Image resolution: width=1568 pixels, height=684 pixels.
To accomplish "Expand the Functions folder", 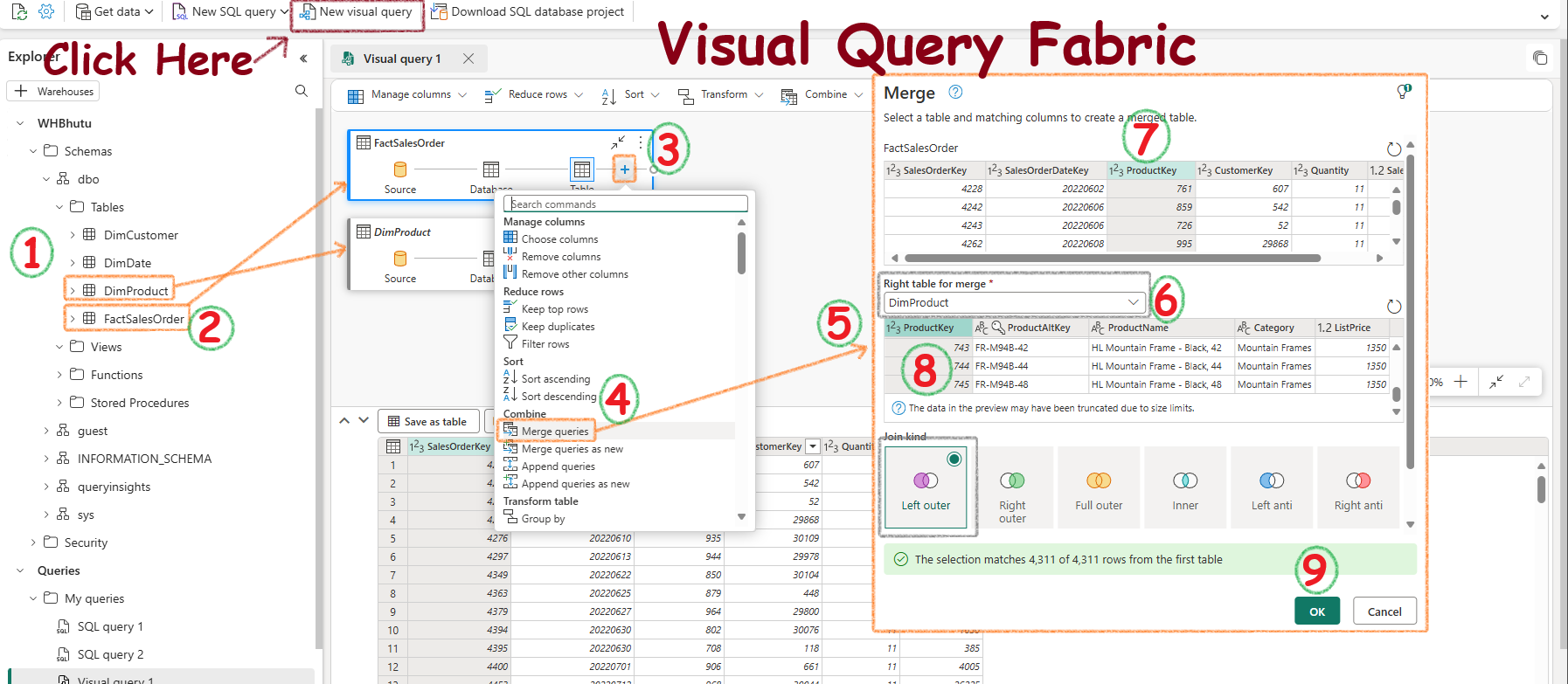I will click(x=59, y=375).
